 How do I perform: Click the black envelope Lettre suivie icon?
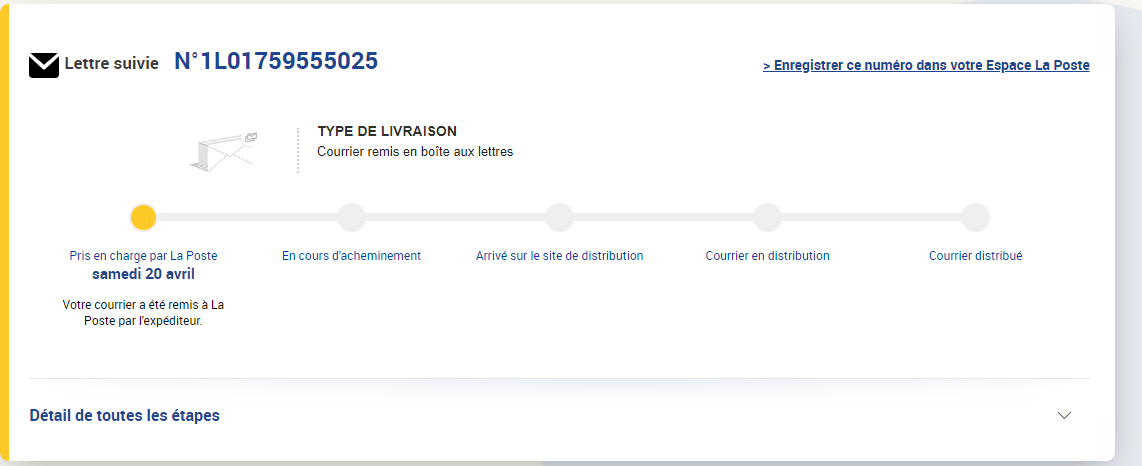click(x=44, y=65)
